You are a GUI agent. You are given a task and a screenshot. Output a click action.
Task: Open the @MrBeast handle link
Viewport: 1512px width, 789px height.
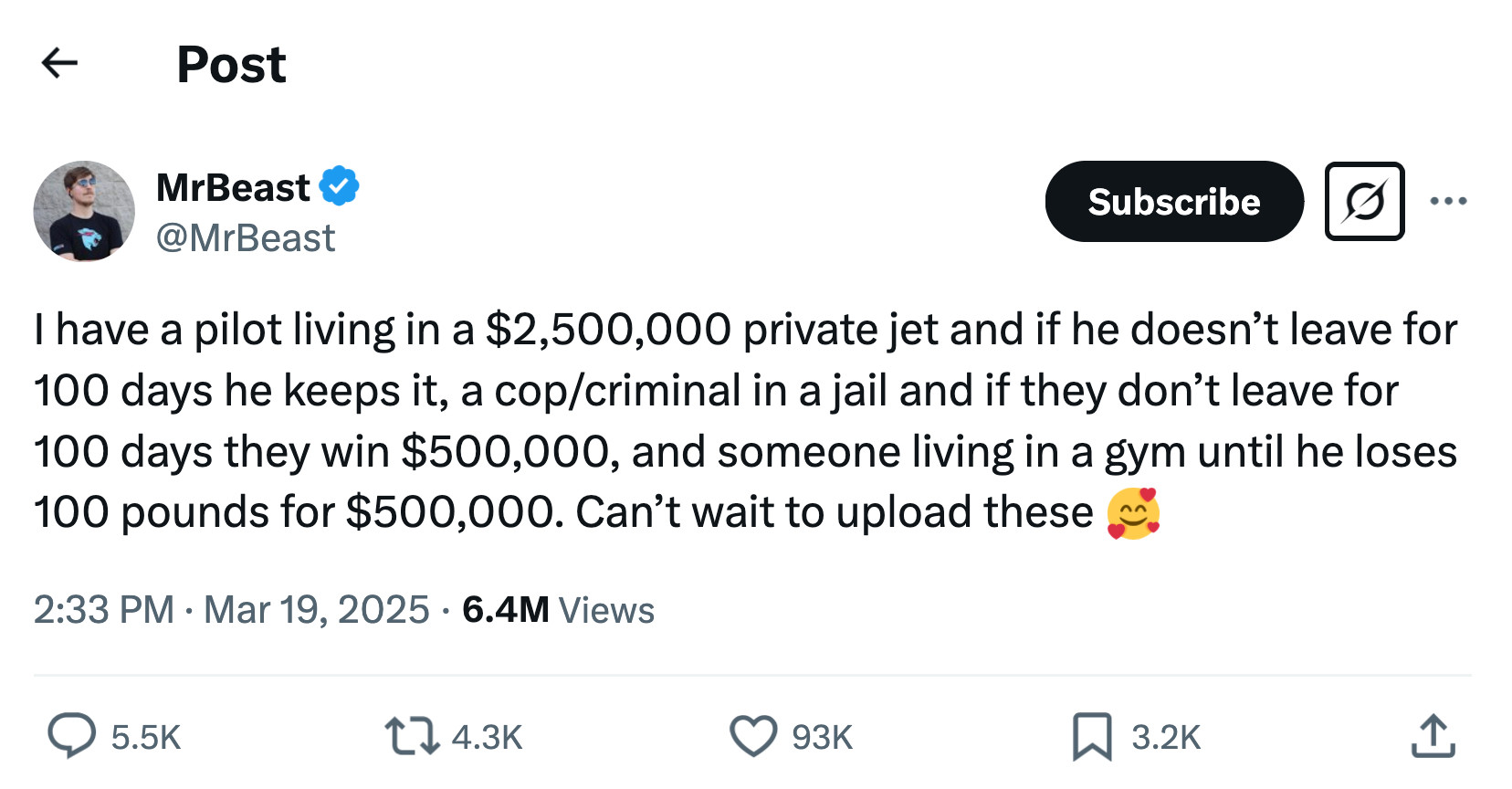(x=246, y=238)
